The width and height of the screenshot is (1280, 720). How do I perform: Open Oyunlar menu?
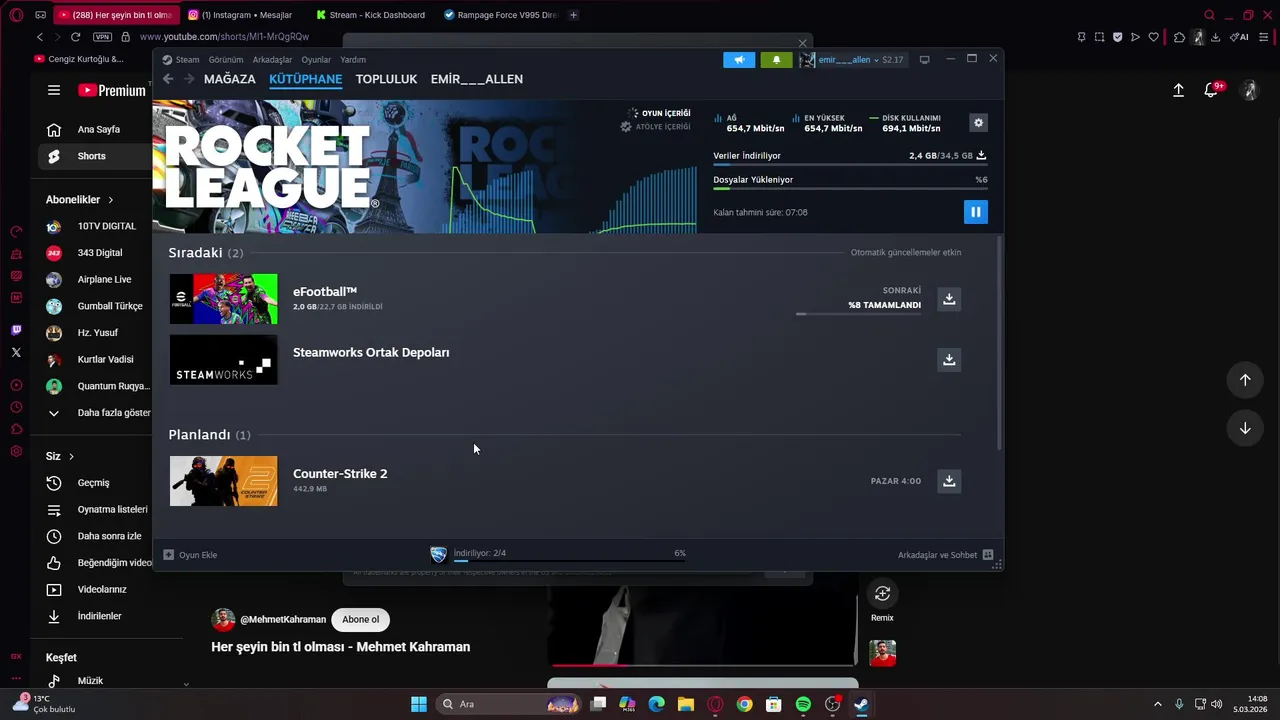click(x=316, y=60)
